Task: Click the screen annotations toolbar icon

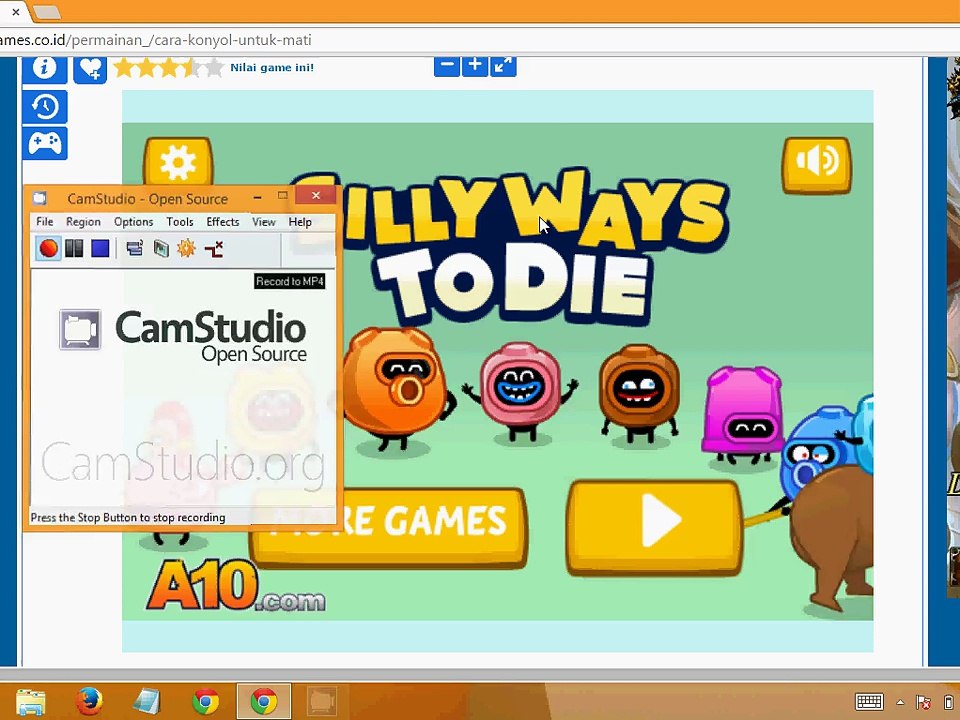Action: tap(160, 248)
